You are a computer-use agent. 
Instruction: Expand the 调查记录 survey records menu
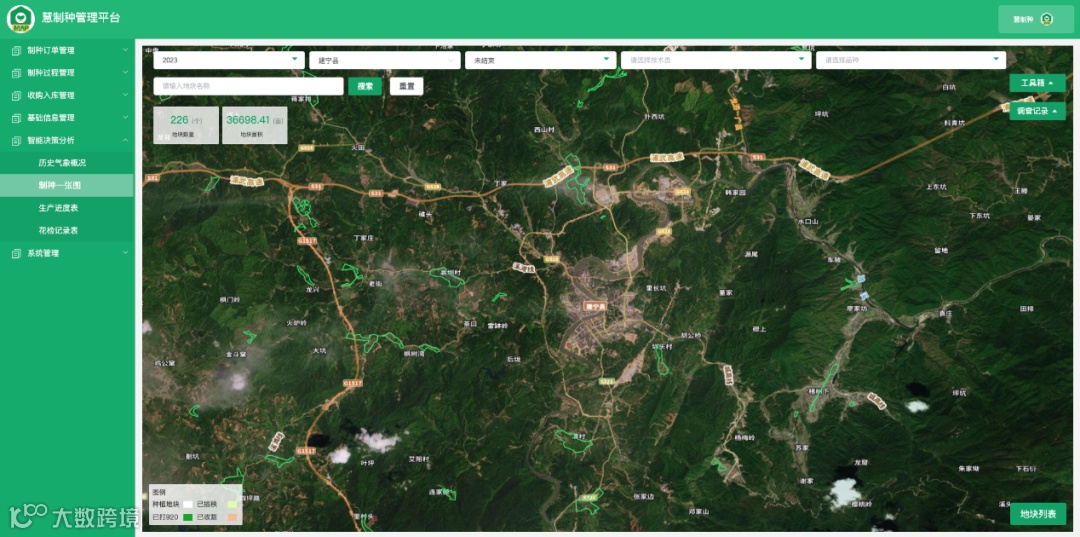[1037, 111]
